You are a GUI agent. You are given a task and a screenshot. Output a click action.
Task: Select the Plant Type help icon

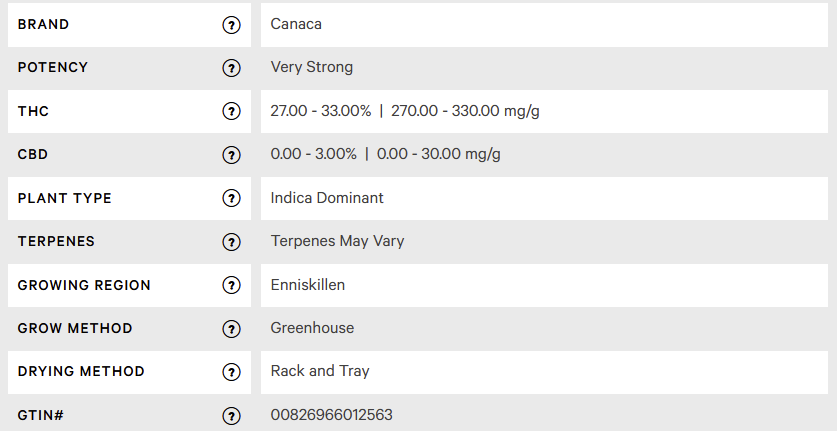point(231,198)
